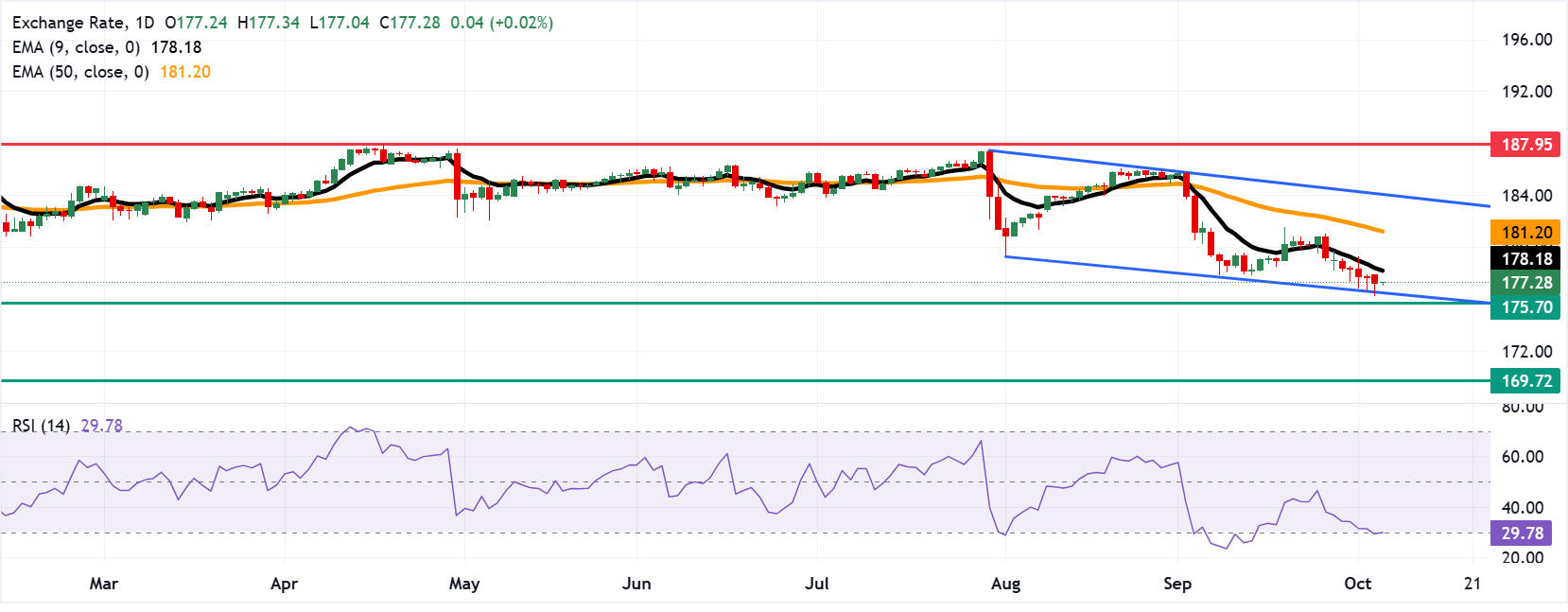Click the RSI 40.00 axis tick

pyautogui.click(x=1523, y=508)
